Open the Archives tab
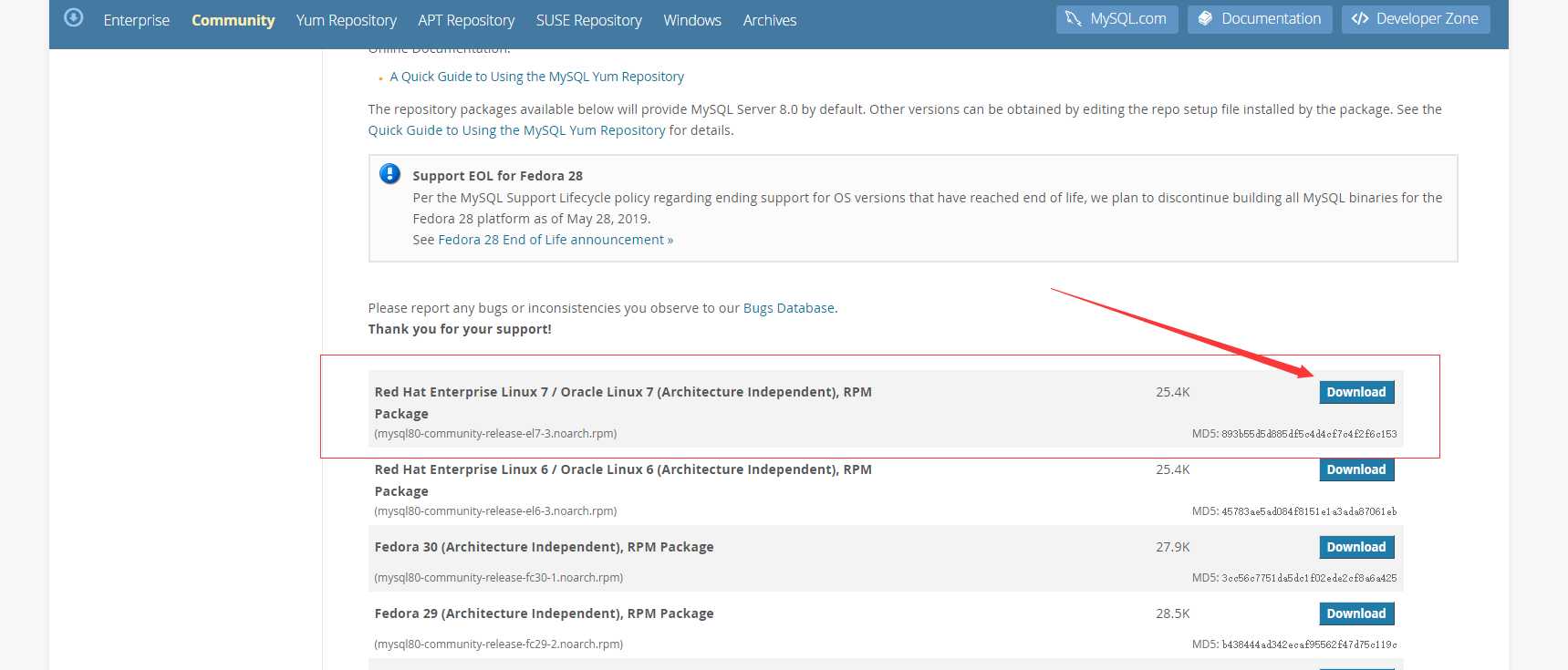The height and width of the screenshot is (670, 1568). click(x=770, y=20)
